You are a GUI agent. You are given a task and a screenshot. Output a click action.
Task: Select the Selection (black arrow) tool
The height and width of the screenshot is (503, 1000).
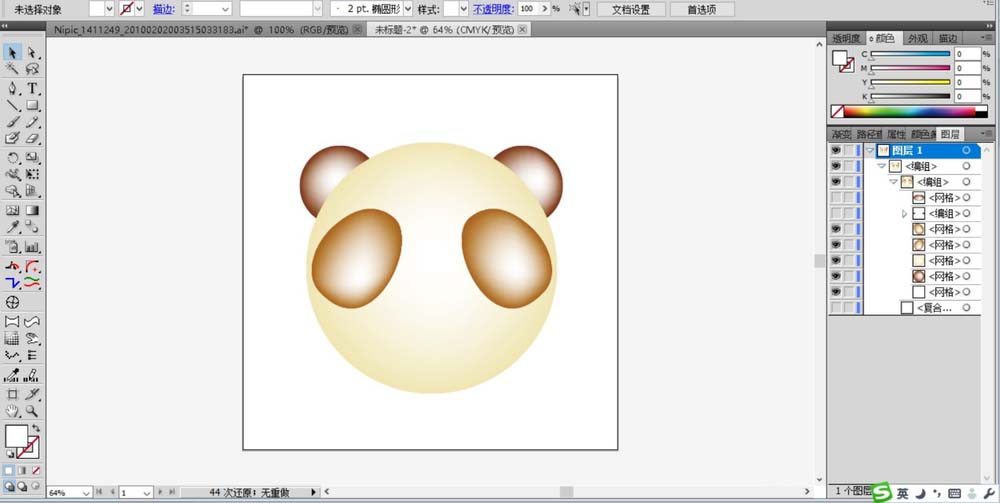12,52
